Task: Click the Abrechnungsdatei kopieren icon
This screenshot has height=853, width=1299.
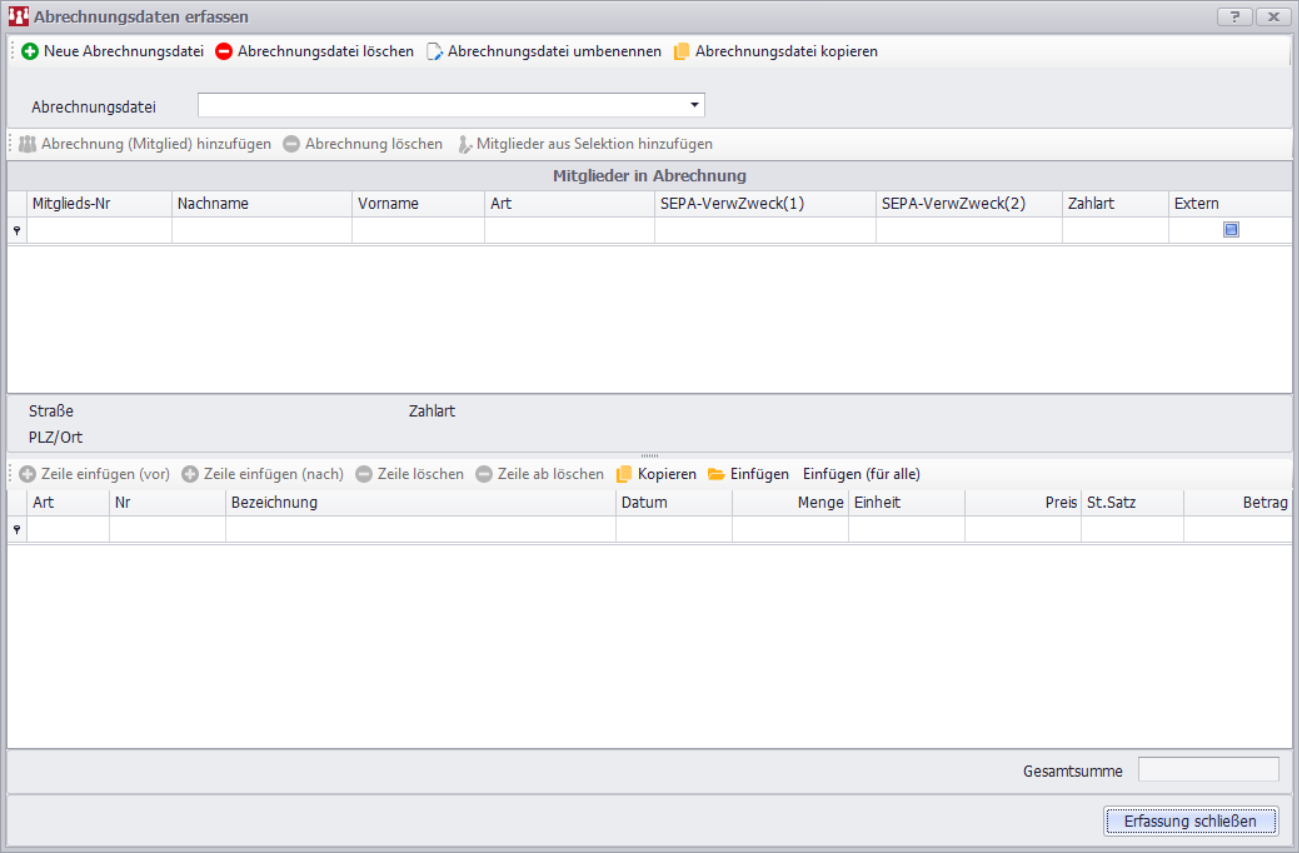Action: point(682,51)
